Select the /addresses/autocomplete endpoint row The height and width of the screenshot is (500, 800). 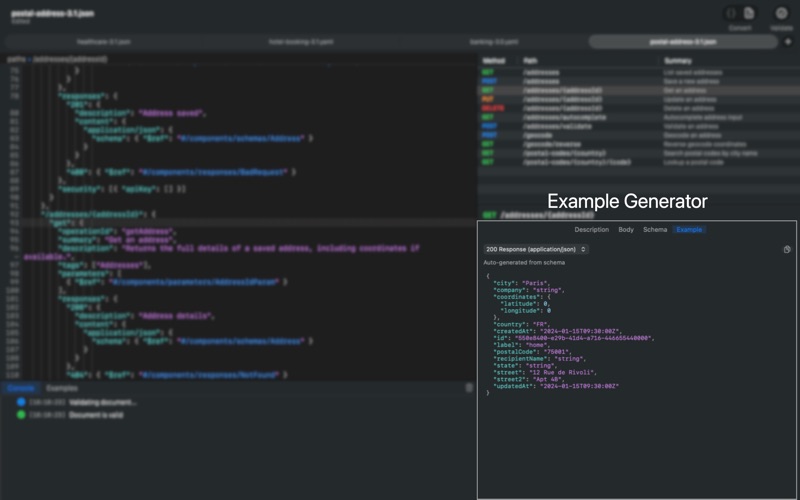[639, 117]
